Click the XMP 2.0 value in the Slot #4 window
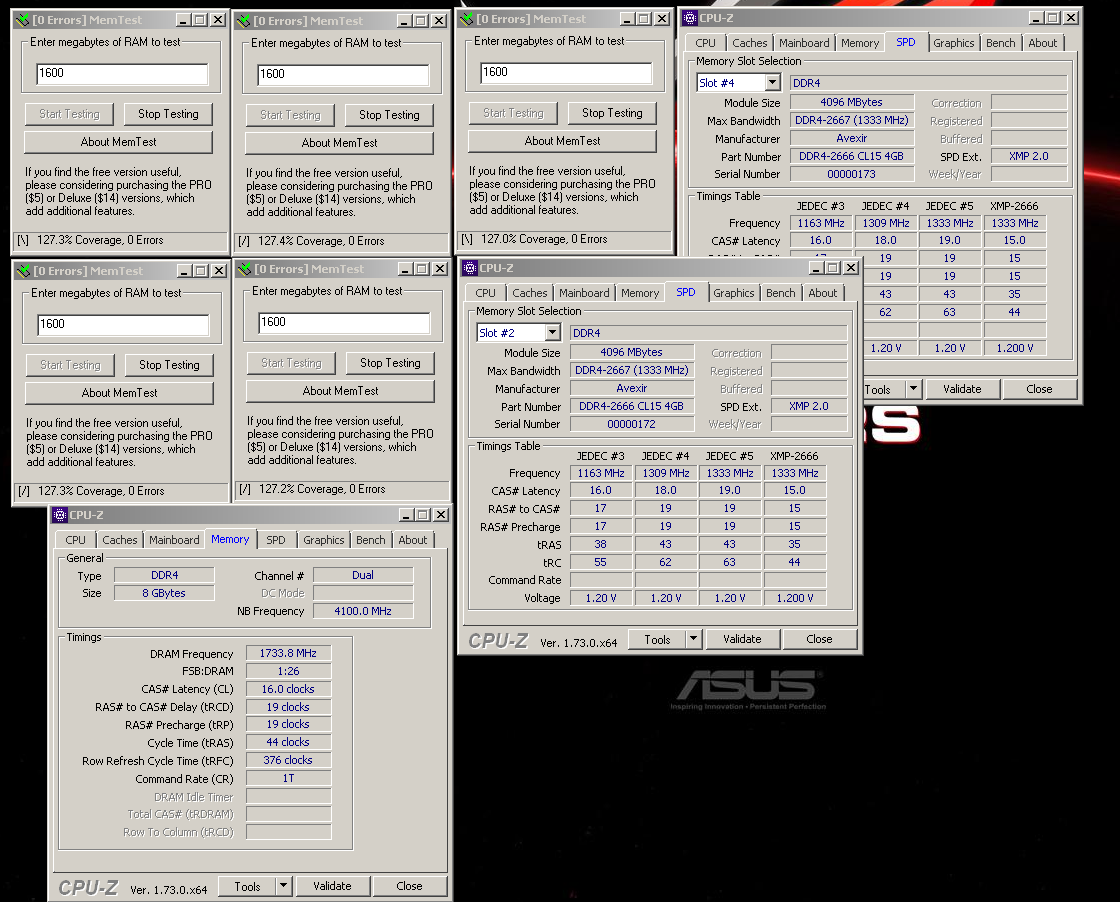Viewport: 1120px width, 902px height. tap(1029, 156)
